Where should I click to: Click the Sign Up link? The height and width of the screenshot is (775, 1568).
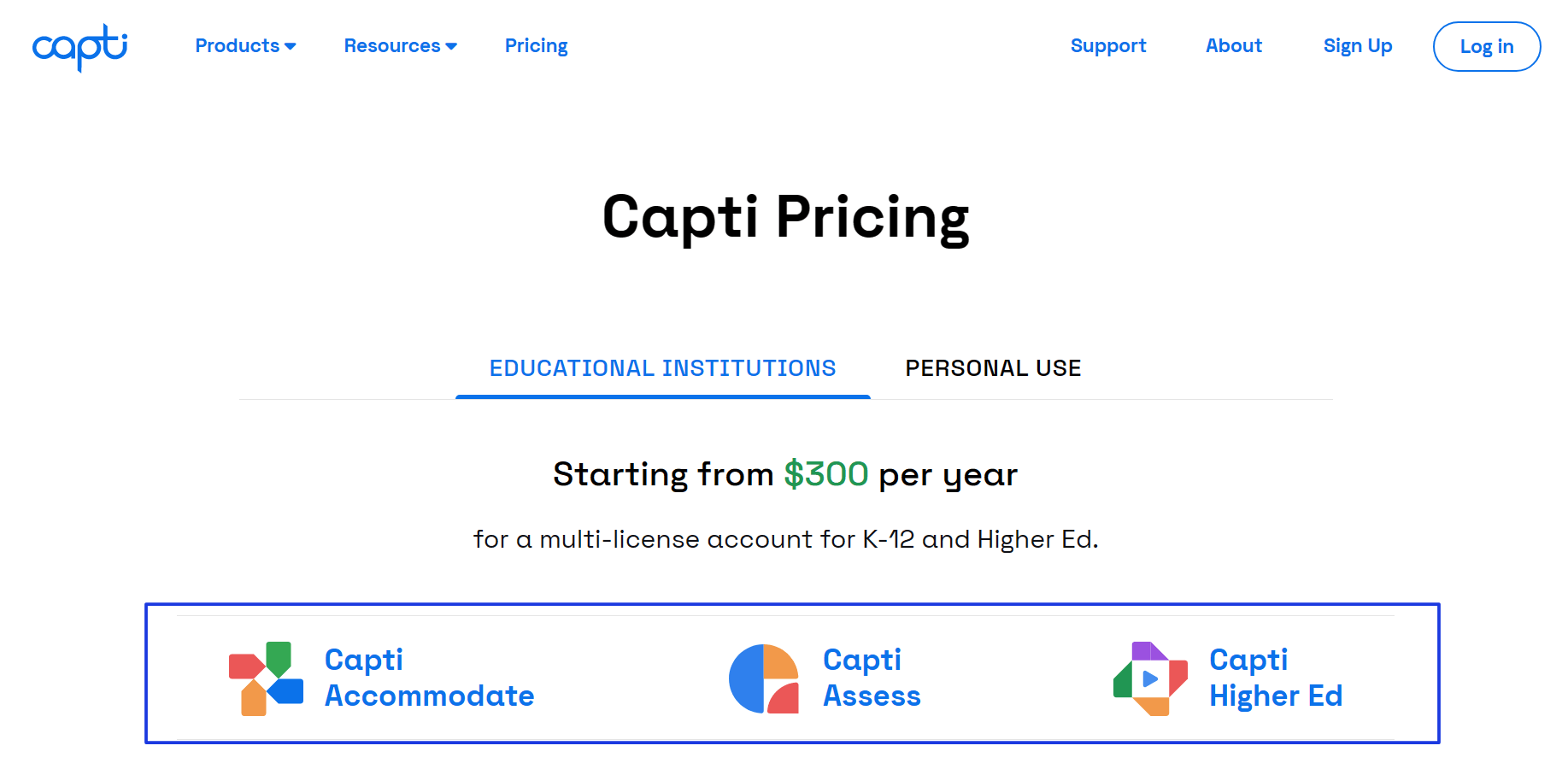point(1357,45)
